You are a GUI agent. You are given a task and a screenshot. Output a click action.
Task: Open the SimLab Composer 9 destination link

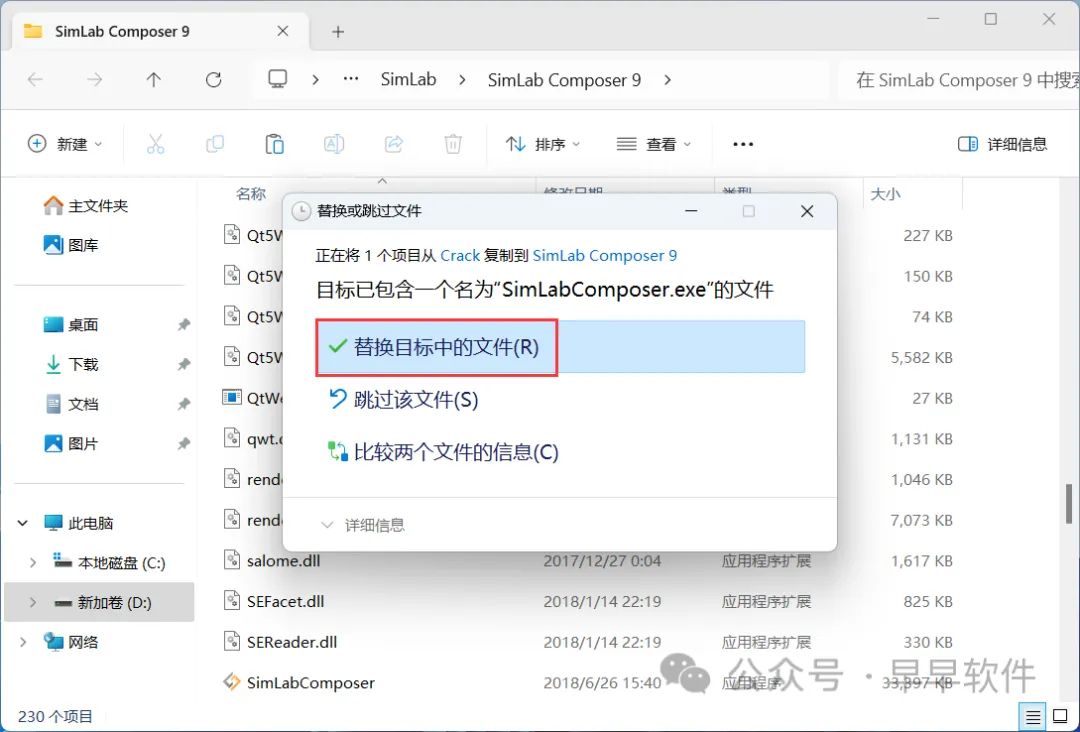(605, 255)
